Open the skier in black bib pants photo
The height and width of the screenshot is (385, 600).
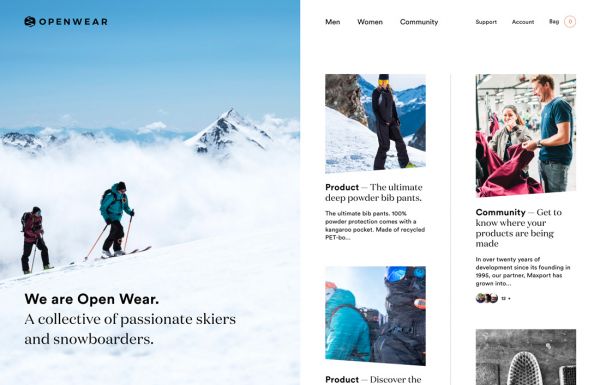point(375,124)
